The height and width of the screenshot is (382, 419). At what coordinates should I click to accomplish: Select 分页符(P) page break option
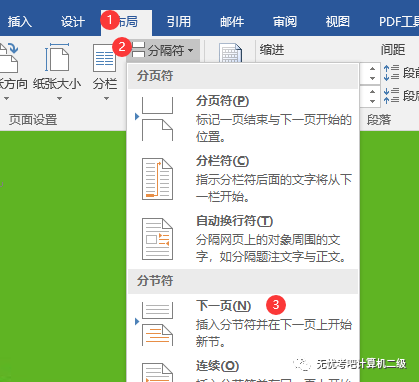[243, 119]
